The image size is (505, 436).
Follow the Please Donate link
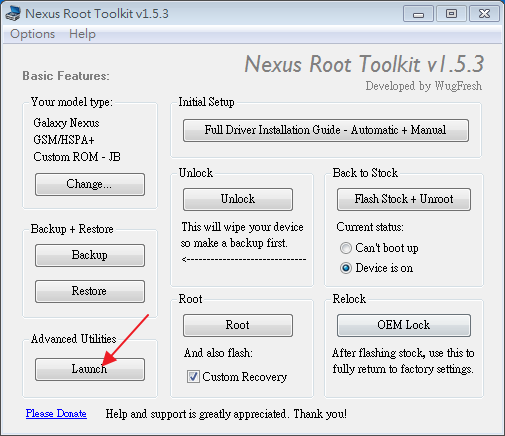(56, 414)
